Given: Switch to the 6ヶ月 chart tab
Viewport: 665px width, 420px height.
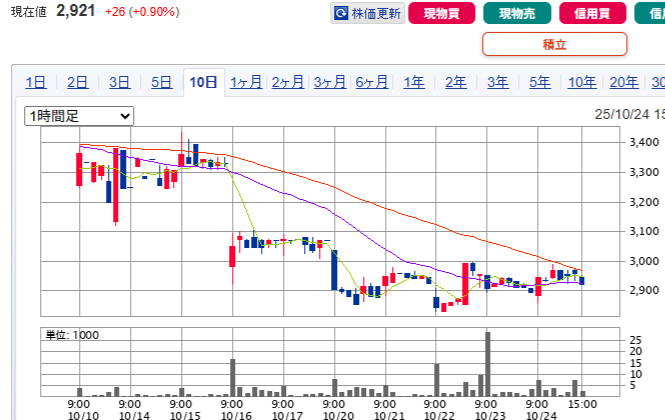Looking at the screenshot, I should click(x=372, y=83).
